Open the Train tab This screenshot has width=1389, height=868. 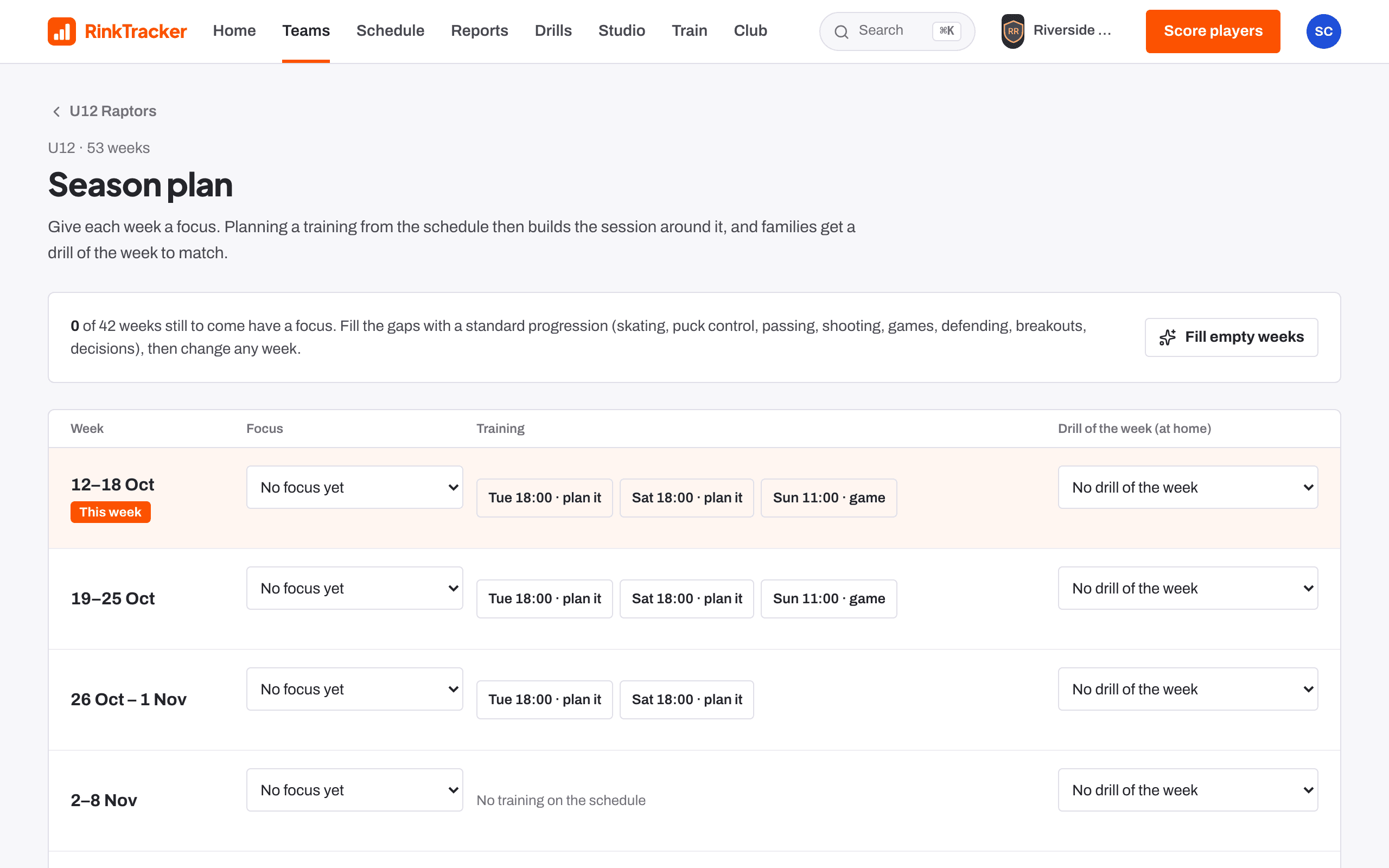pos(689,31)
